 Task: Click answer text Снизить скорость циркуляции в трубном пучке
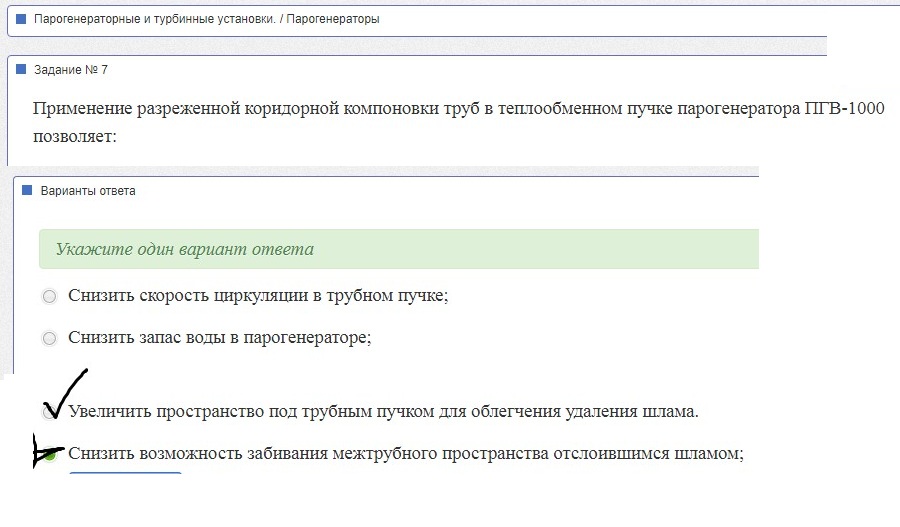pyautogui.click(x=258, y=295)
